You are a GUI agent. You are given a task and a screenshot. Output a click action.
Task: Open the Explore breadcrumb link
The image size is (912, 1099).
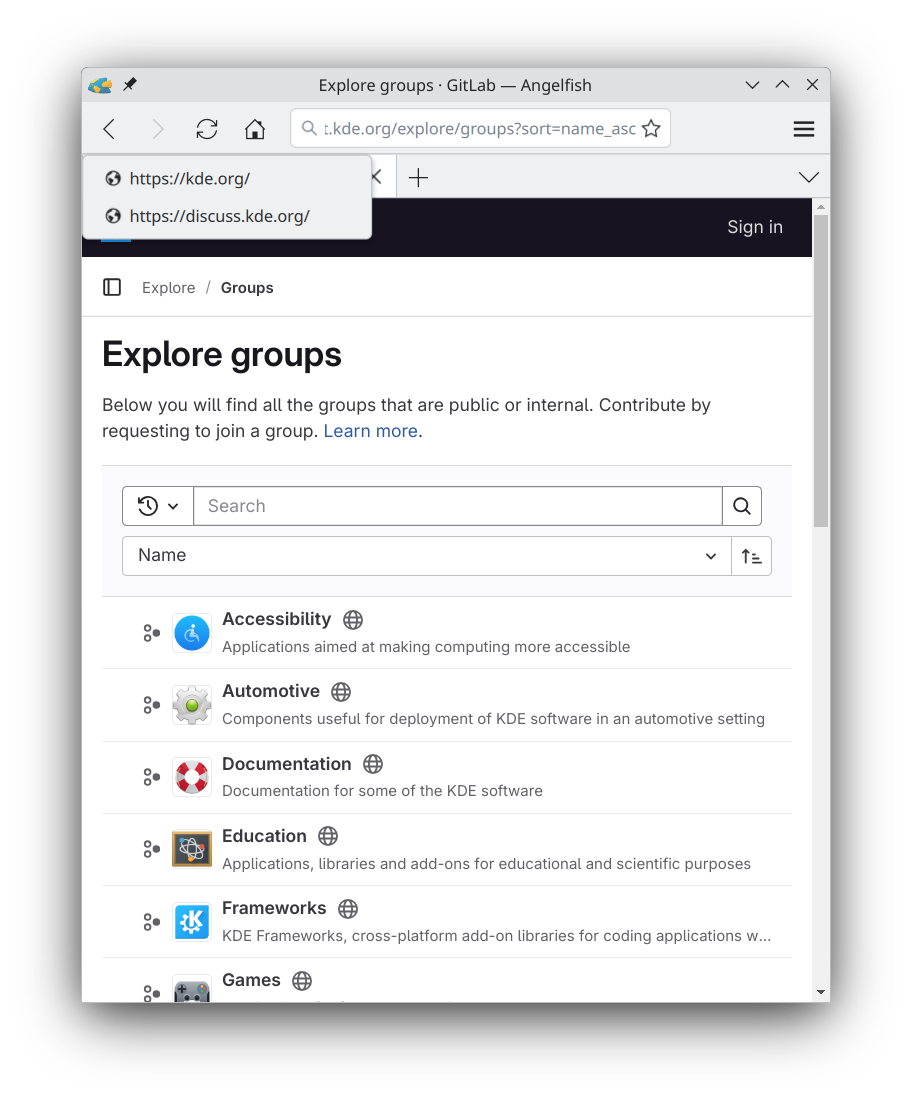pyautogui.click(x=169, y=288)
